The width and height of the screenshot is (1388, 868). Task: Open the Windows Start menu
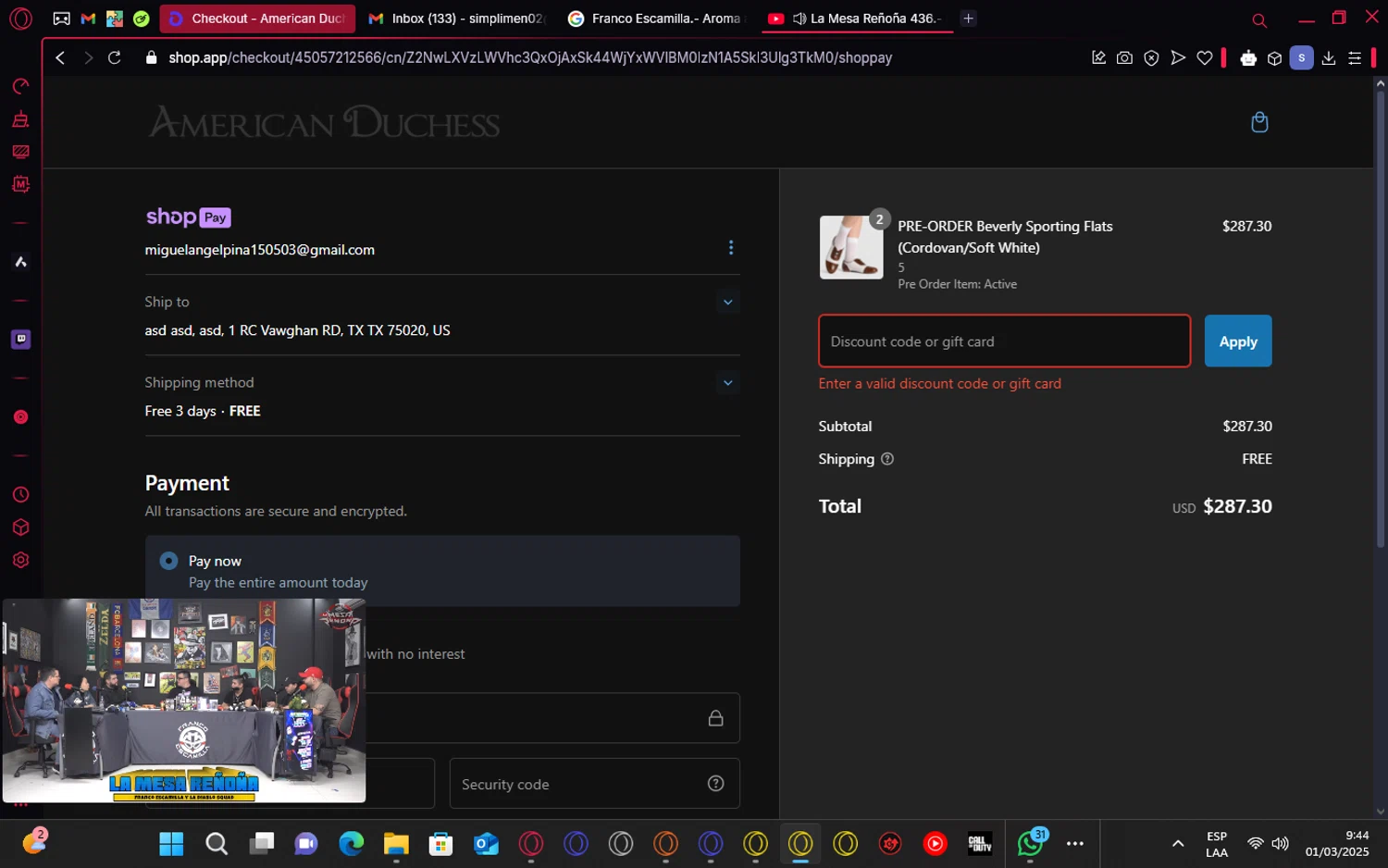click(x=171, y=843)
